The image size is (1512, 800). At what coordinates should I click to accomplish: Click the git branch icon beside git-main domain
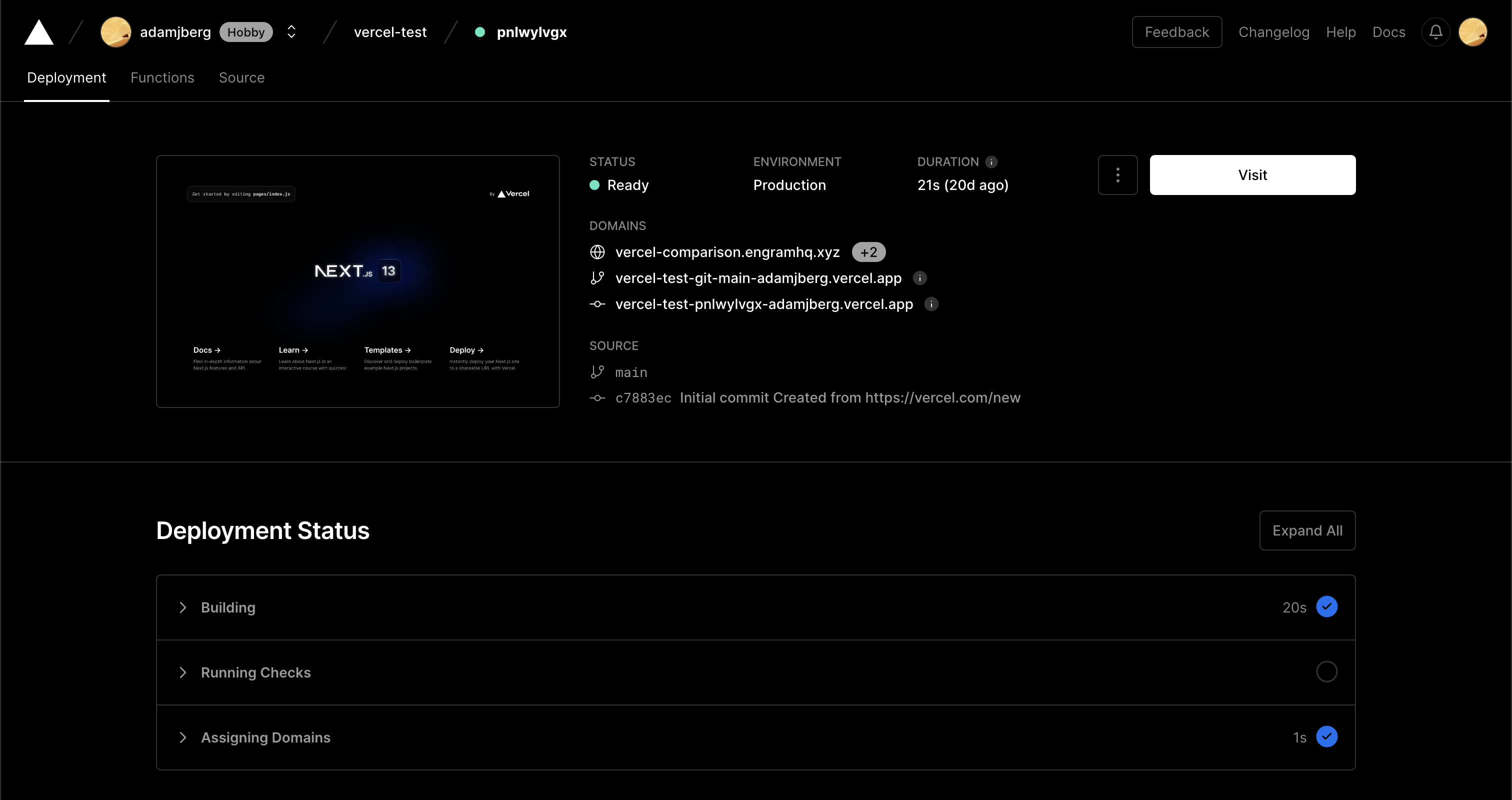(x=597, y=278)
